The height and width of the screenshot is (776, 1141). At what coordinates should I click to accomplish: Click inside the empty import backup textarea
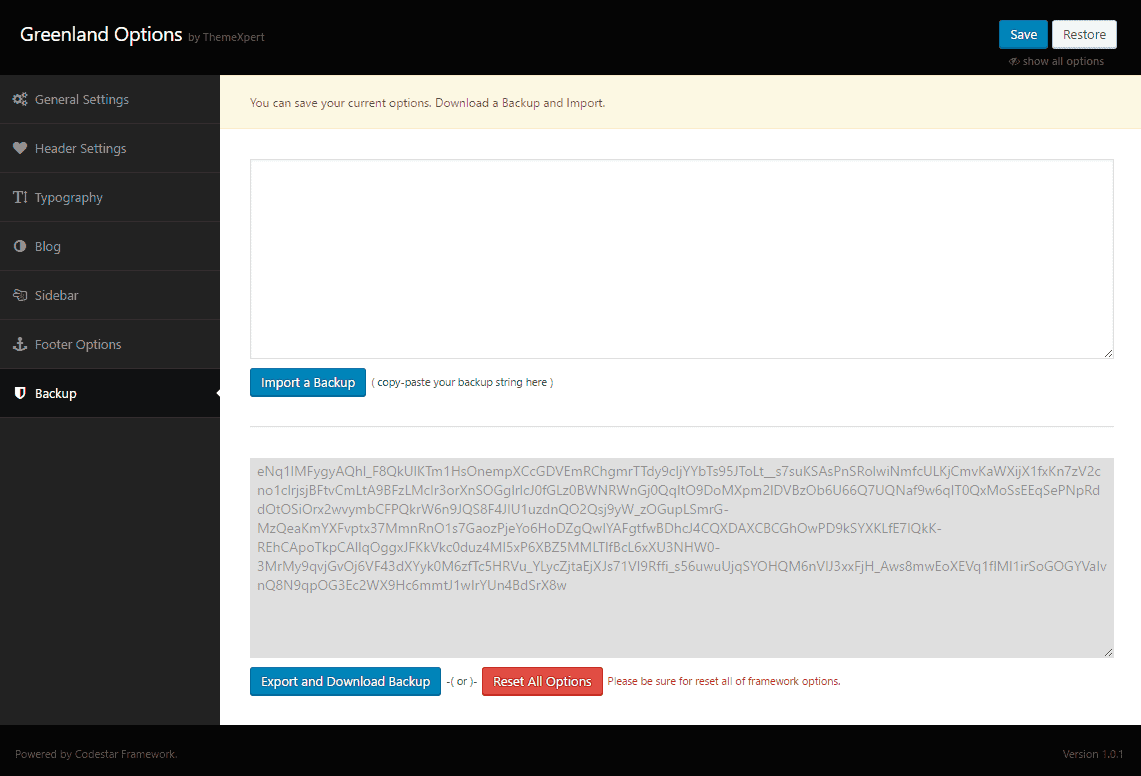click(x=681, y=258)
